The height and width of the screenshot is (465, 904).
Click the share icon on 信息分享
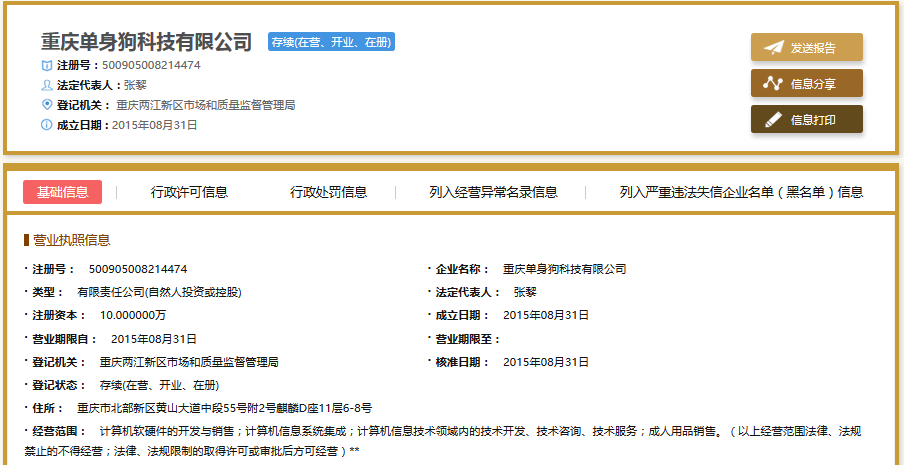click(x=773, y=83)
